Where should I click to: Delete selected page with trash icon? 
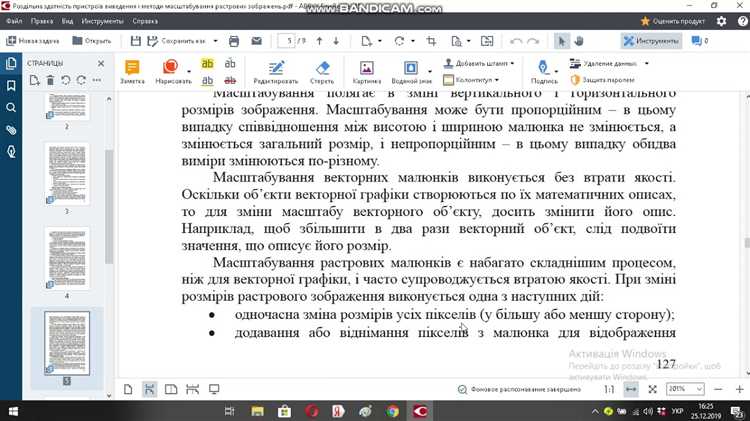[50, 80]
